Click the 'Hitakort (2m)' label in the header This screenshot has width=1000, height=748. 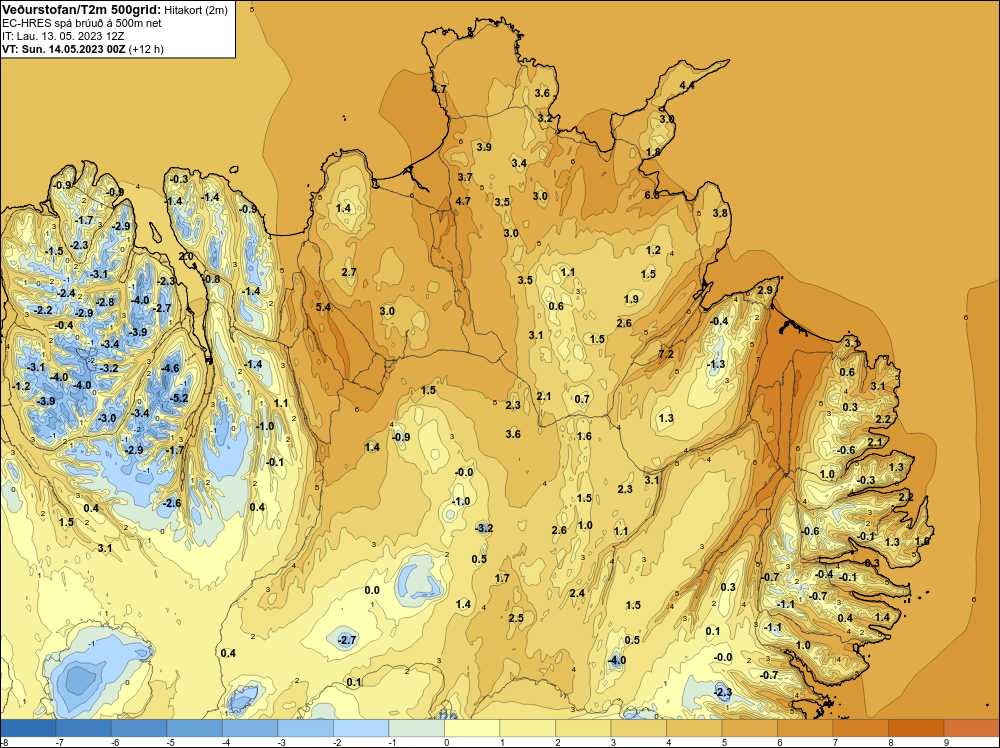(x=196, y=10)
